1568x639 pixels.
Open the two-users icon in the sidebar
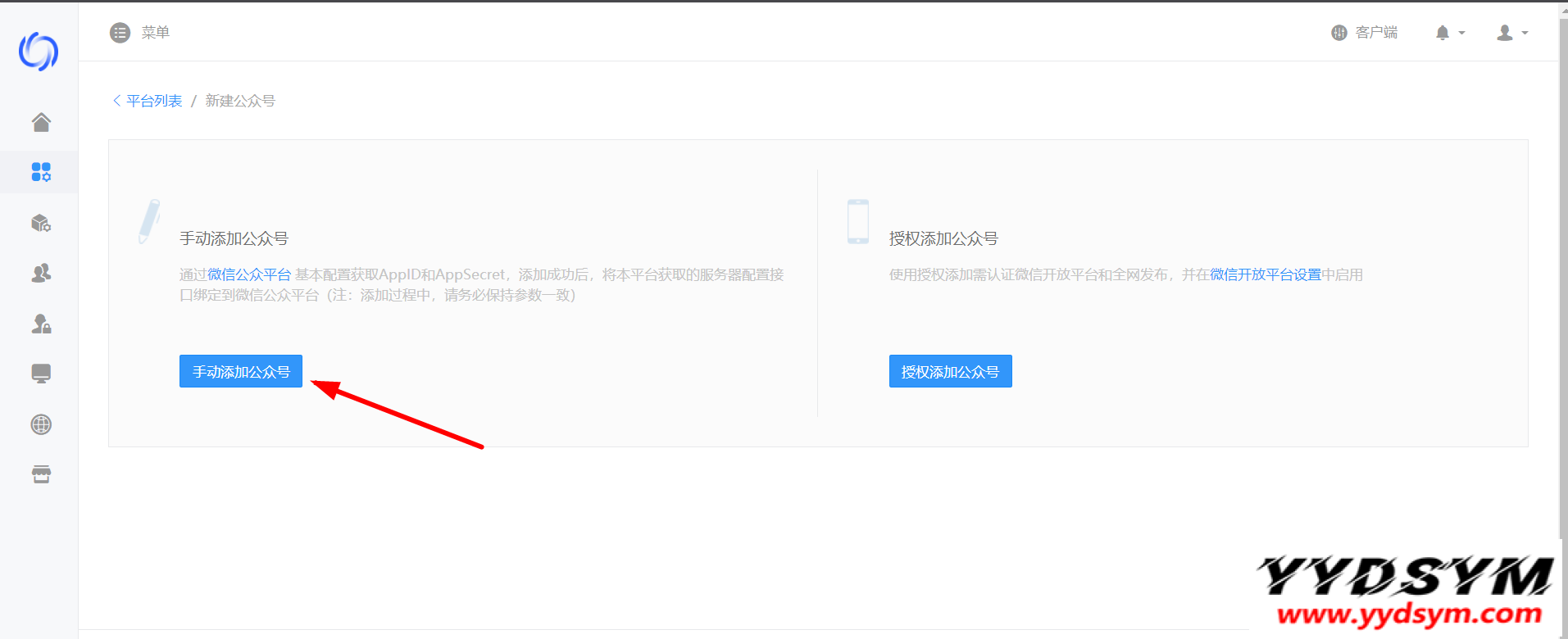(41, 273)
